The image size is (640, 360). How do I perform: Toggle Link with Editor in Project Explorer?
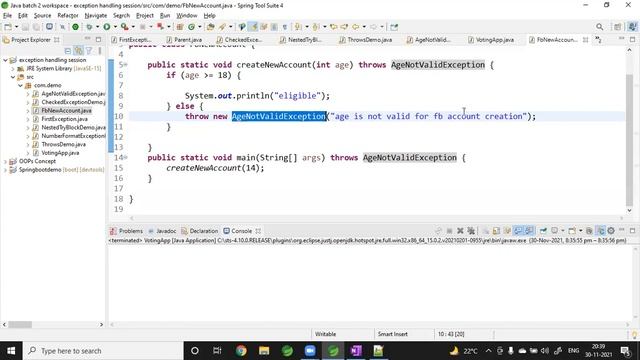[78, 51]
